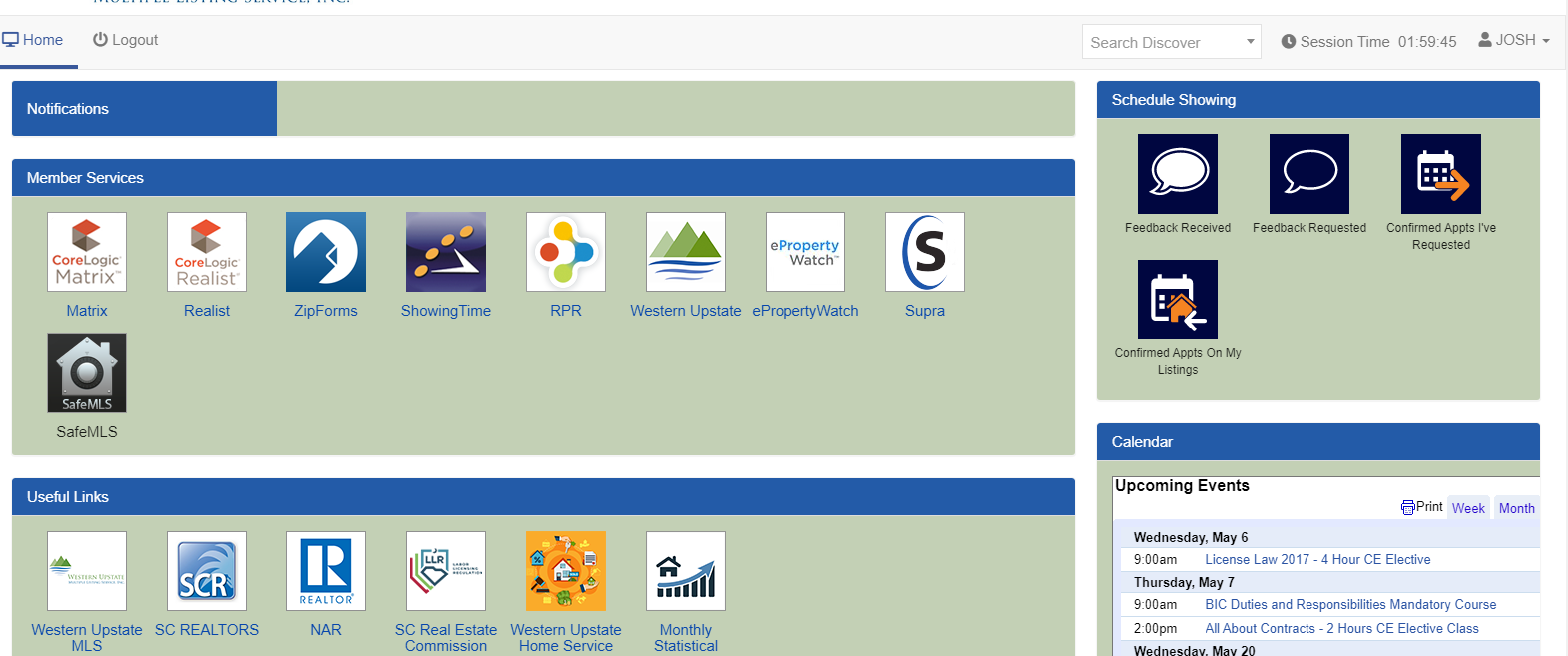Click Logout in the top navigation
This screenshot has width=1568, height=656.
click(126, 40)
